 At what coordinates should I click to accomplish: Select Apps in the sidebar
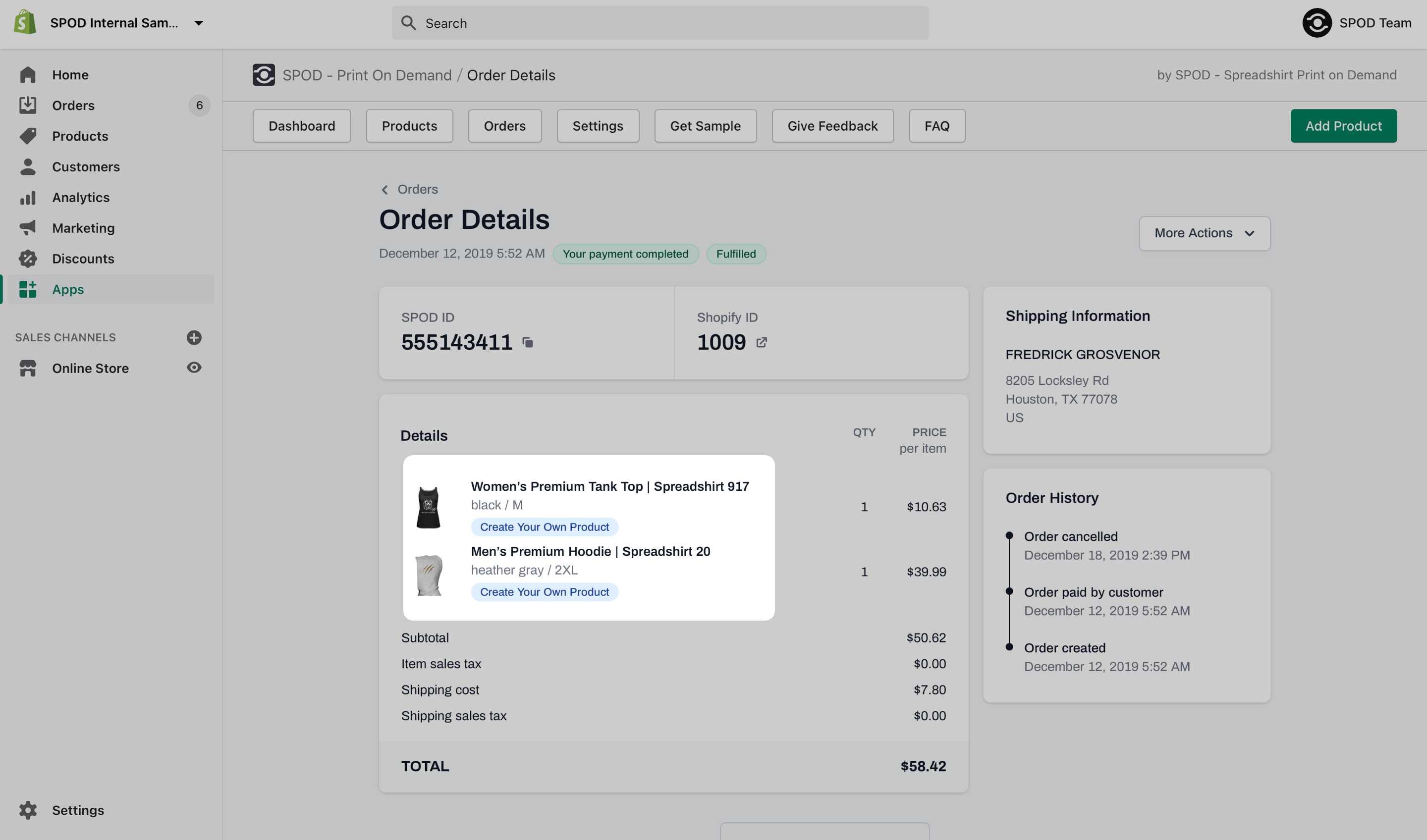point(68,289)
